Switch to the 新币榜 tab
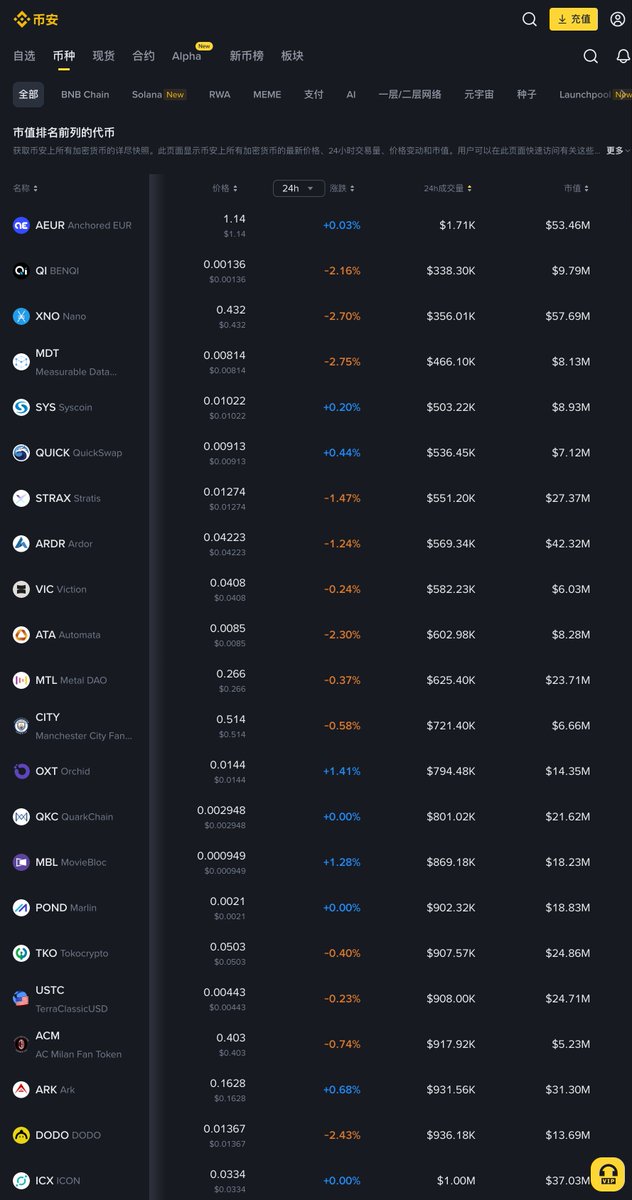The image size is (632, 1200). (246, 56)
